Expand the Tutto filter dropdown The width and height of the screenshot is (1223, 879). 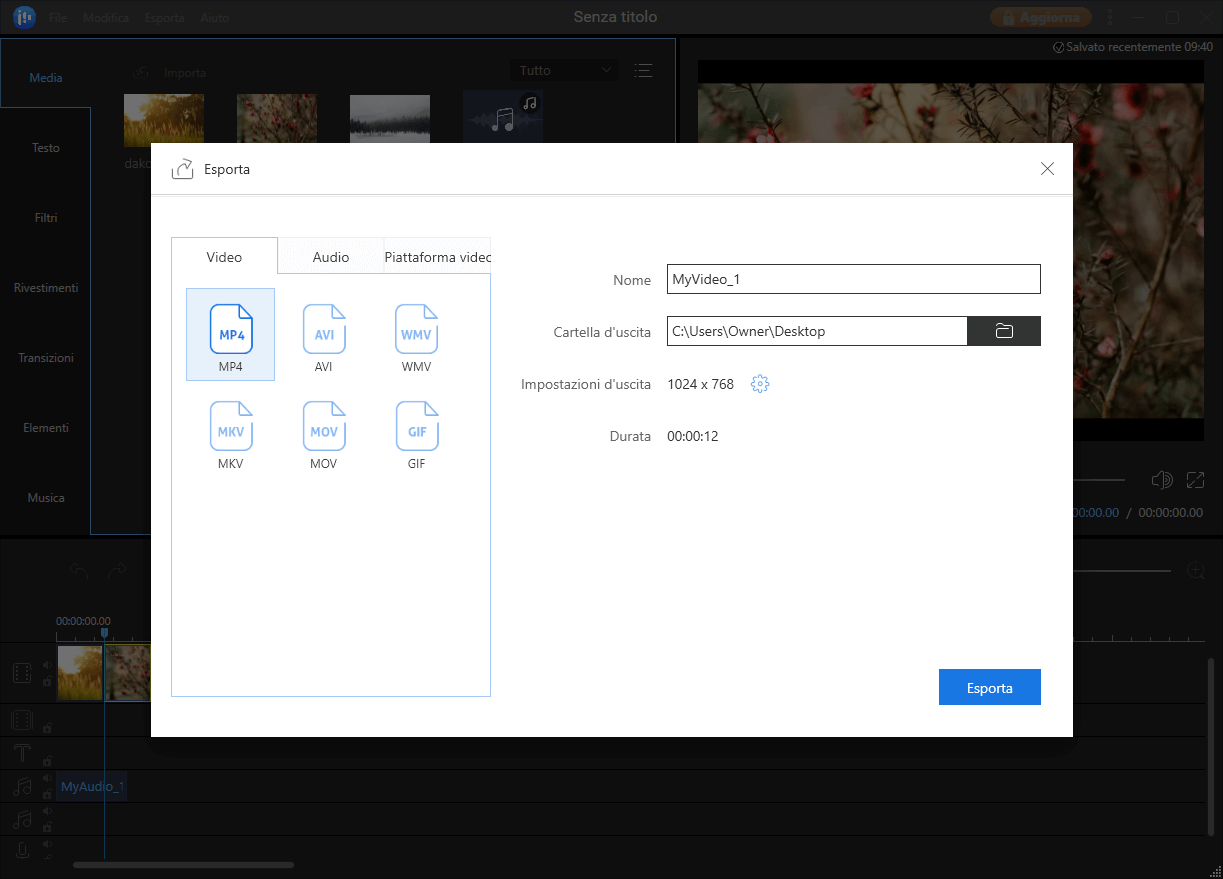coord(564,70)
